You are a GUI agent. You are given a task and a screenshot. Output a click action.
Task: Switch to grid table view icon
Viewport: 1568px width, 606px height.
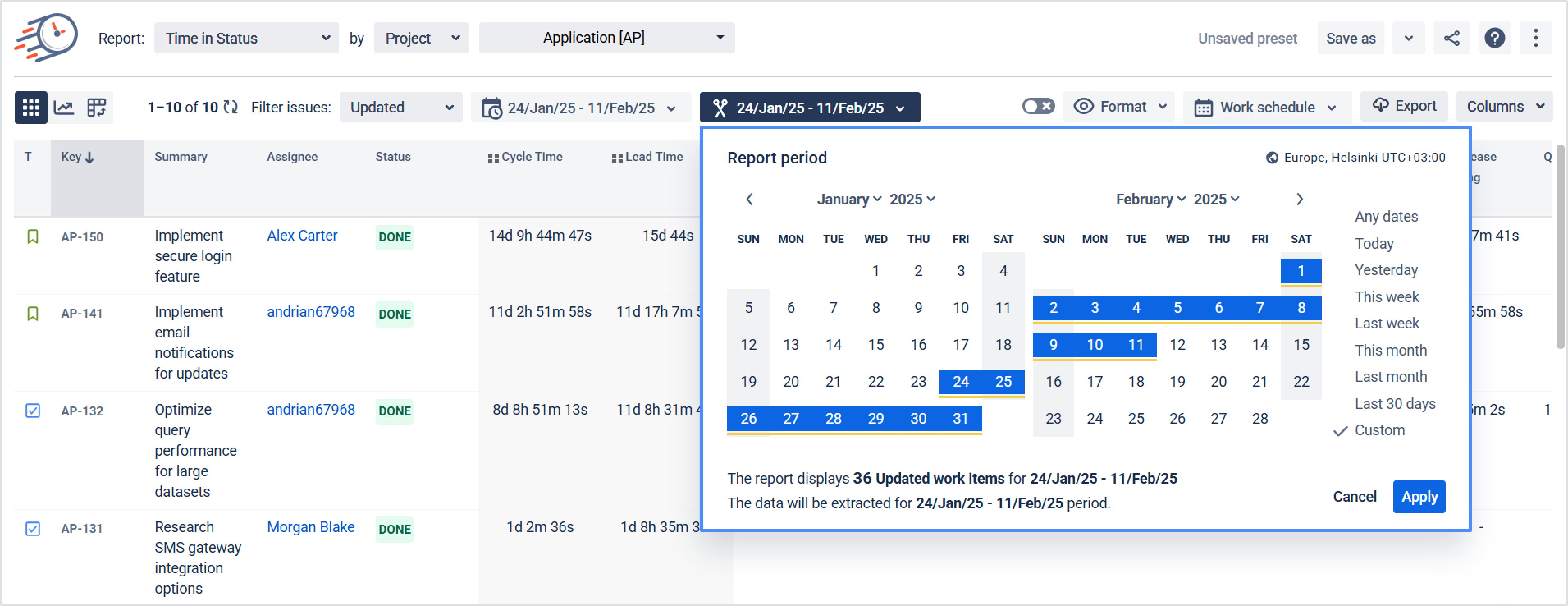click(30, 108)
